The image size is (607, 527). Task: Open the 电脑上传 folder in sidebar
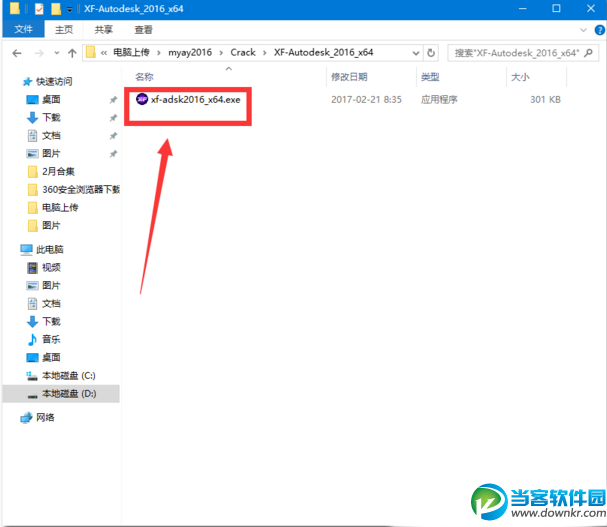[x=60, y=208]
